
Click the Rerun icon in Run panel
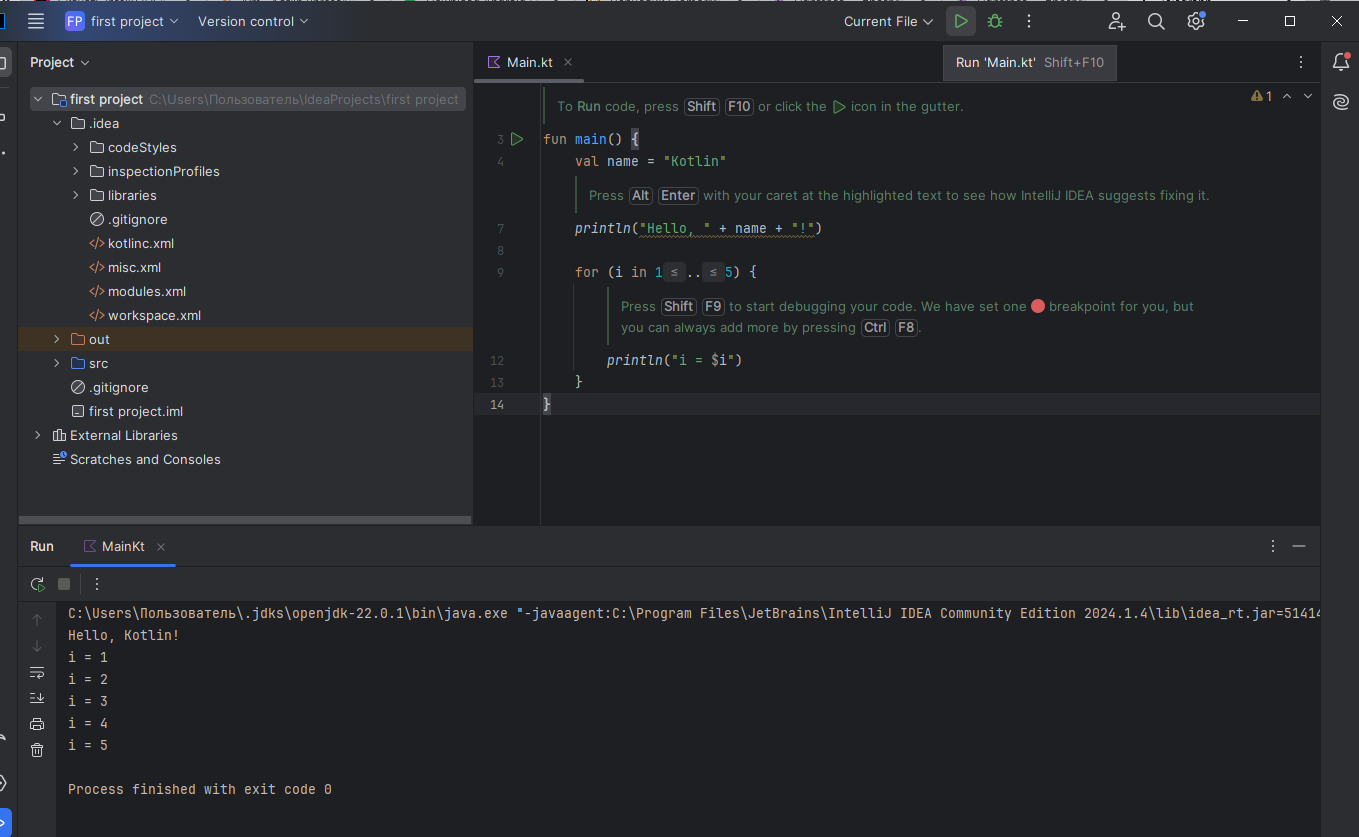click(x=38, y=584)
